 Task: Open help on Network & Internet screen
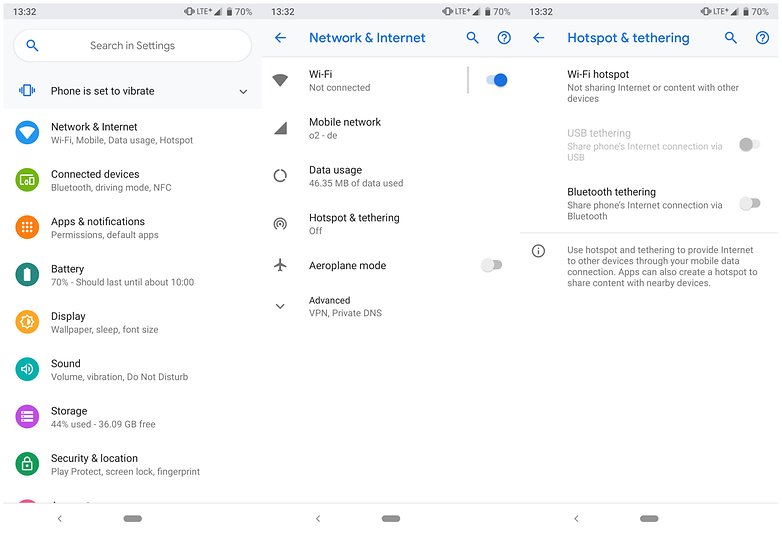(504, 37)
